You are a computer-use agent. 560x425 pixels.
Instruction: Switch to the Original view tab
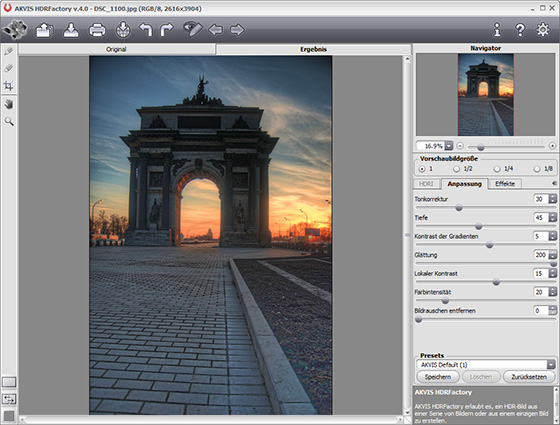click(x=116, y=49)
